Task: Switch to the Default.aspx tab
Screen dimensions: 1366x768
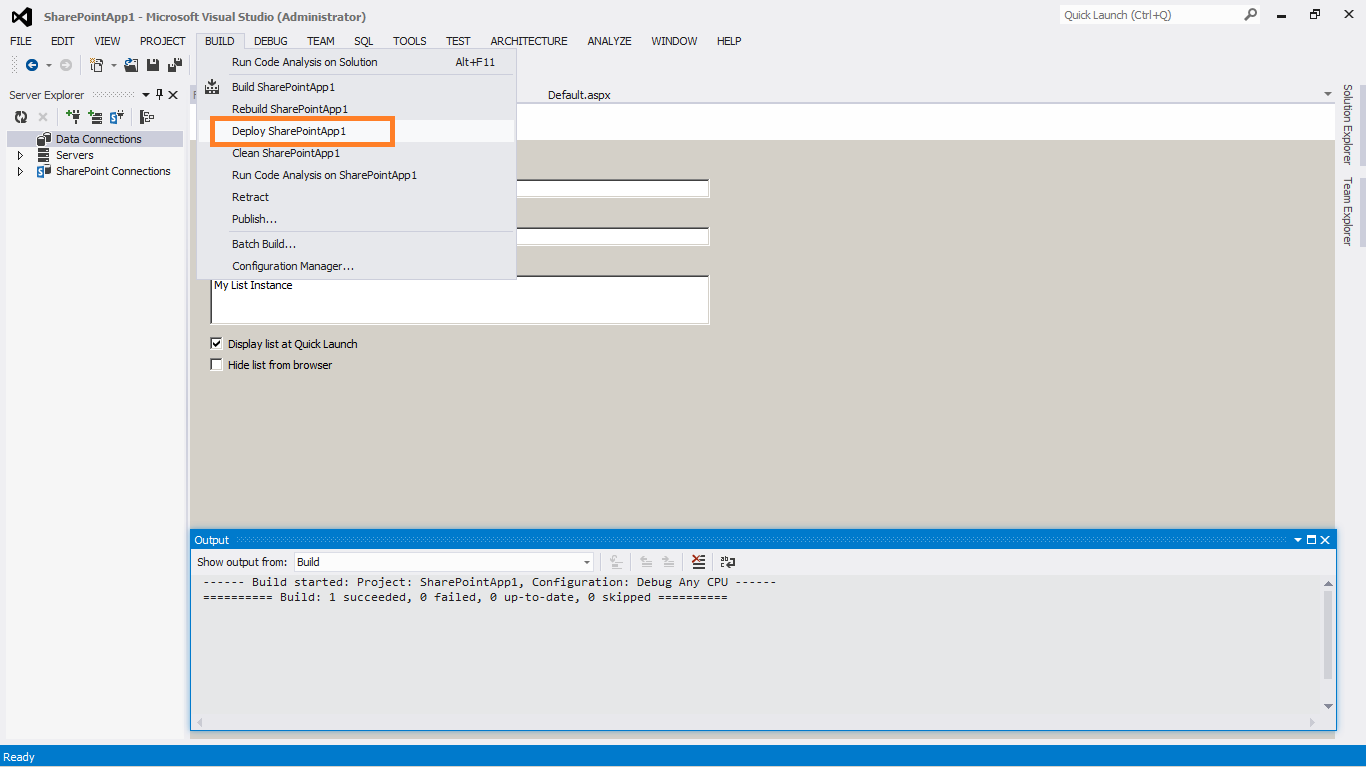Action: pos(579,95)
